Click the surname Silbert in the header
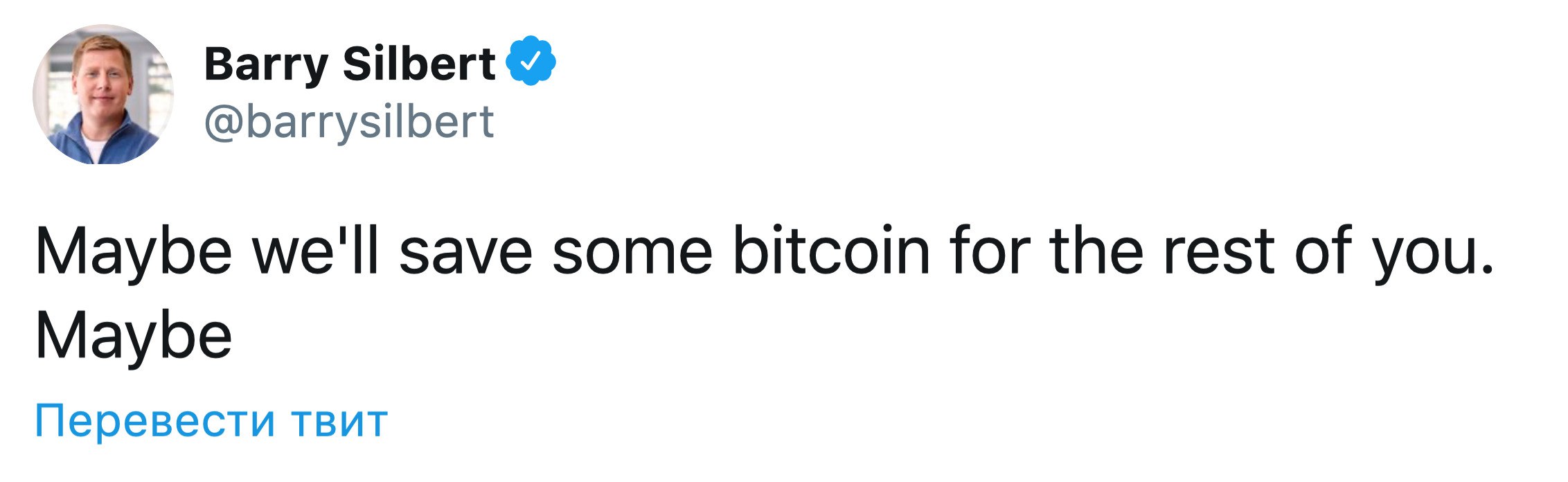1568x482 pixels. pyautogui.click(x=419, y=64)
